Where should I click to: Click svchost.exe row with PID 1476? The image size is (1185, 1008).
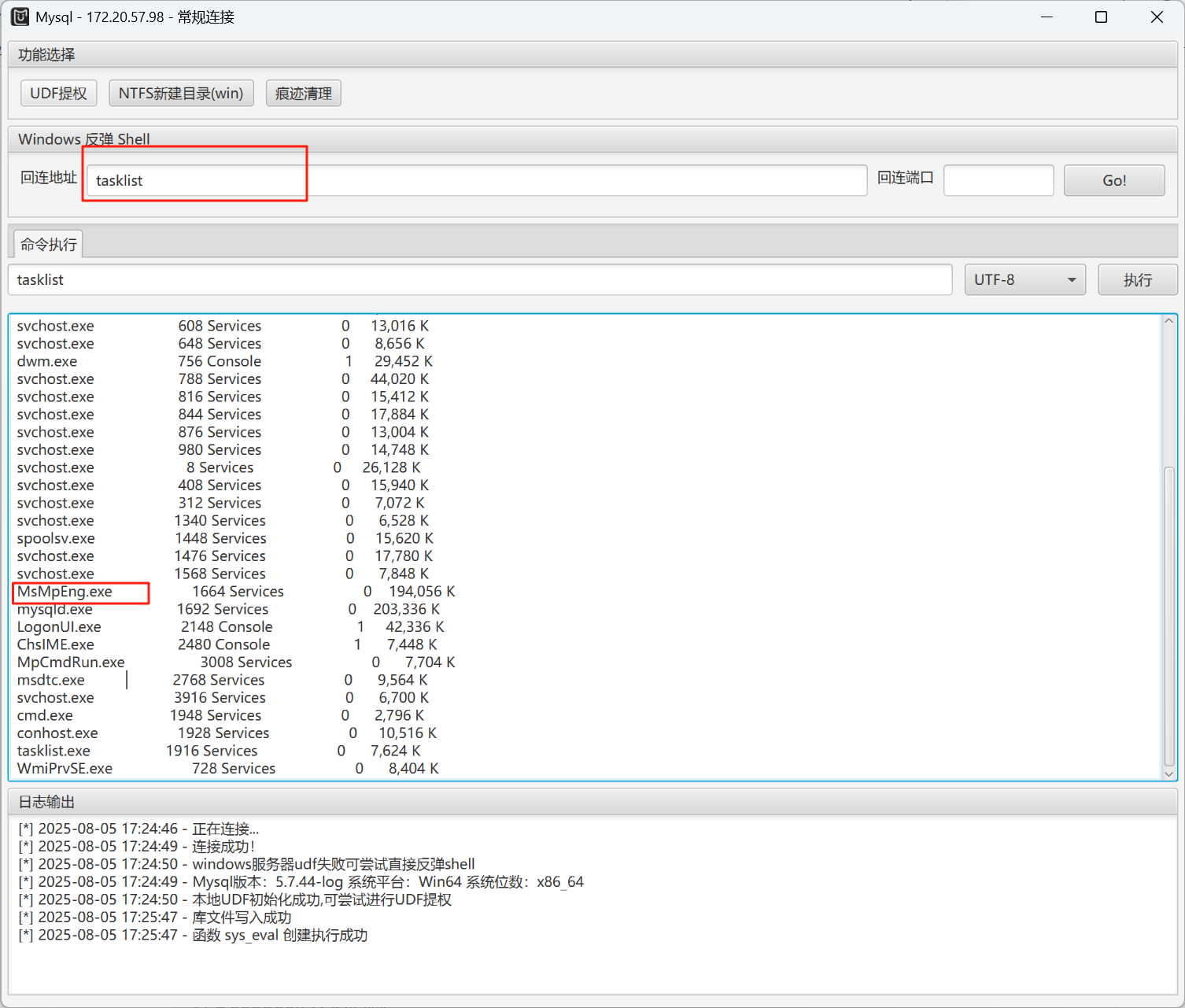click(x=225, y=556)
